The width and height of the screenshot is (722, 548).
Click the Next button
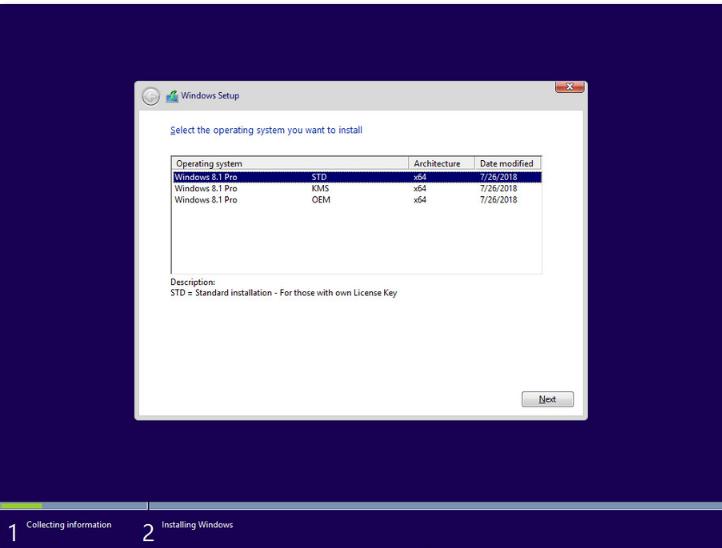[x=547, y=399]
